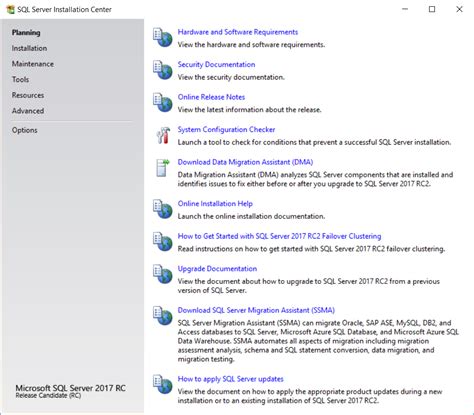Click the Hardware and Software Requirements globe icon
474x415 pixels.
coord(163,38)
